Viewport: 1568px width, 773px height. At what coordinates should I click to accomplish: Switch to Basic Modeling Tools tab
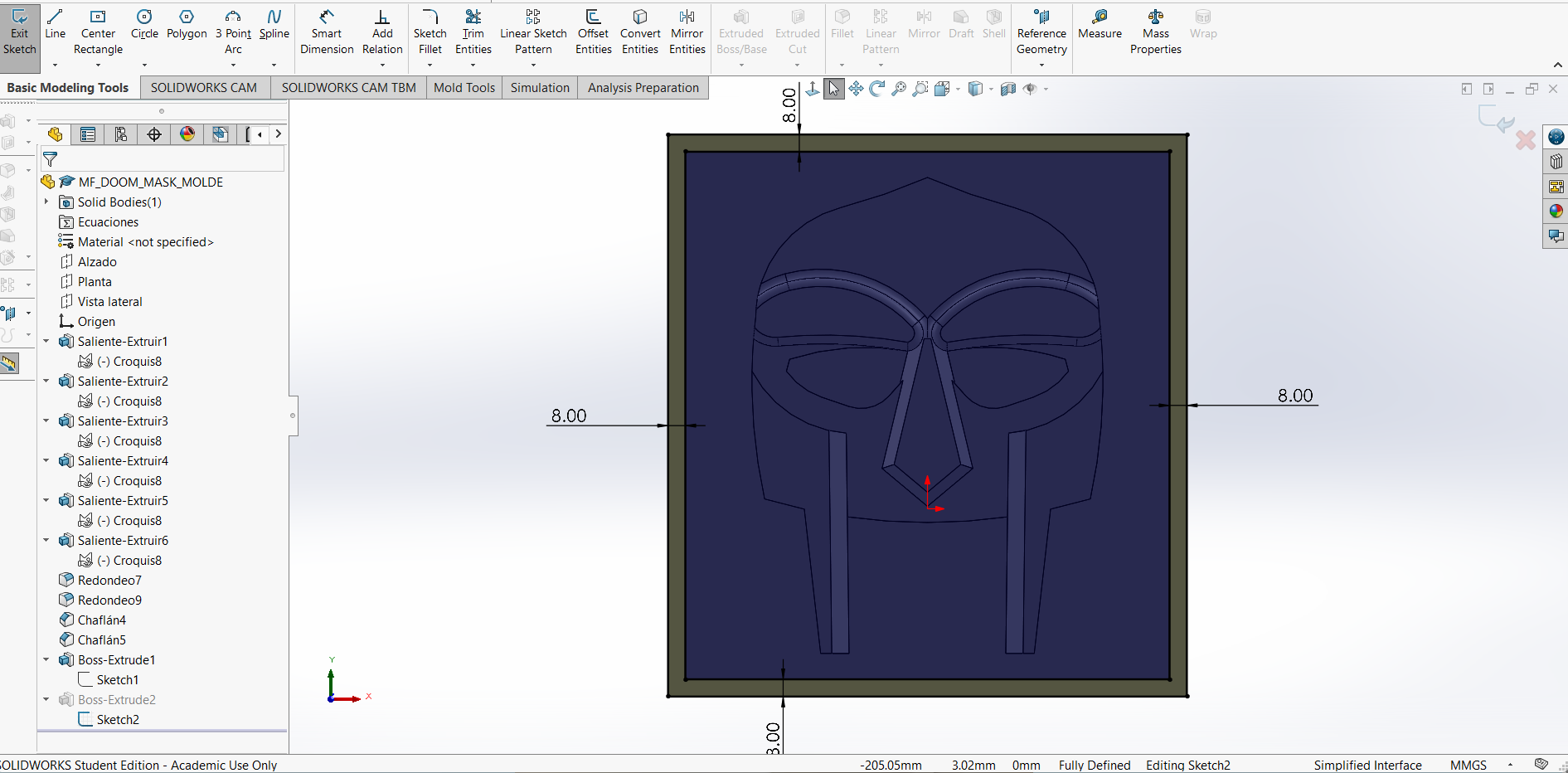pyautogui.click(x=68, y=88)
